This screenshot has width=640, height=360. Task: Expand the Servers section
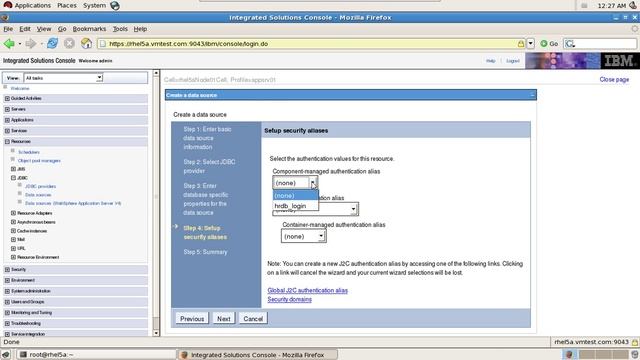tap(7, 109)
